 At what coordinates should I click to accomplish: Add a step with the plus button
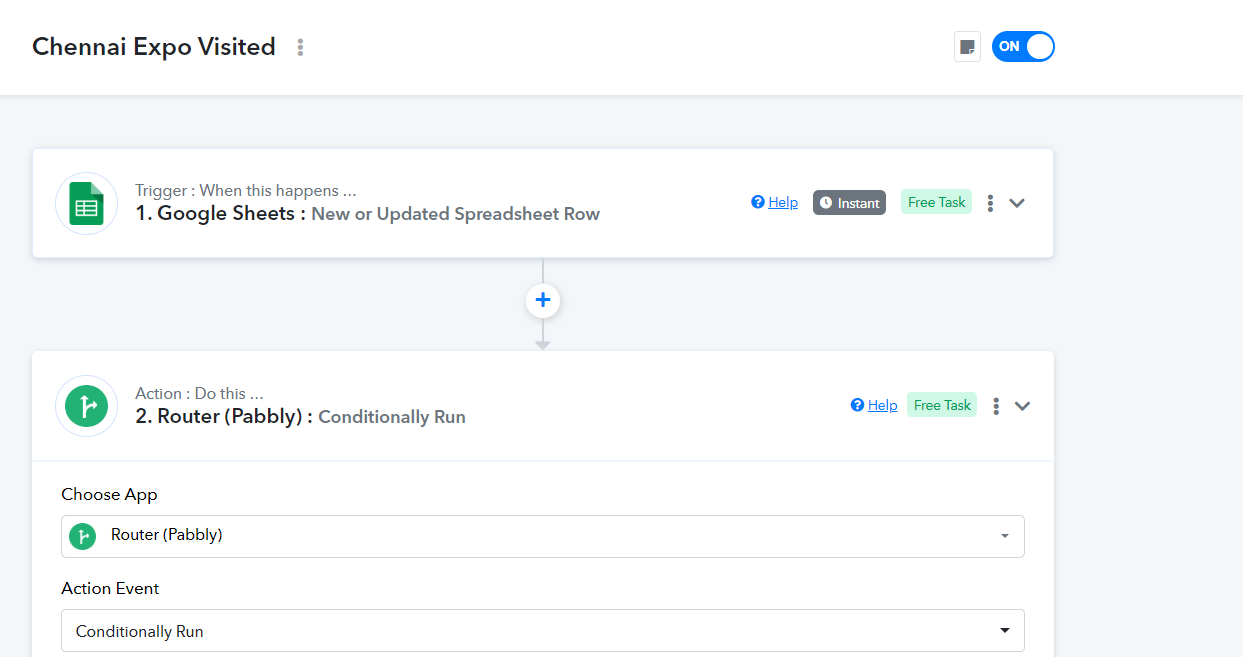pos(543,300)
